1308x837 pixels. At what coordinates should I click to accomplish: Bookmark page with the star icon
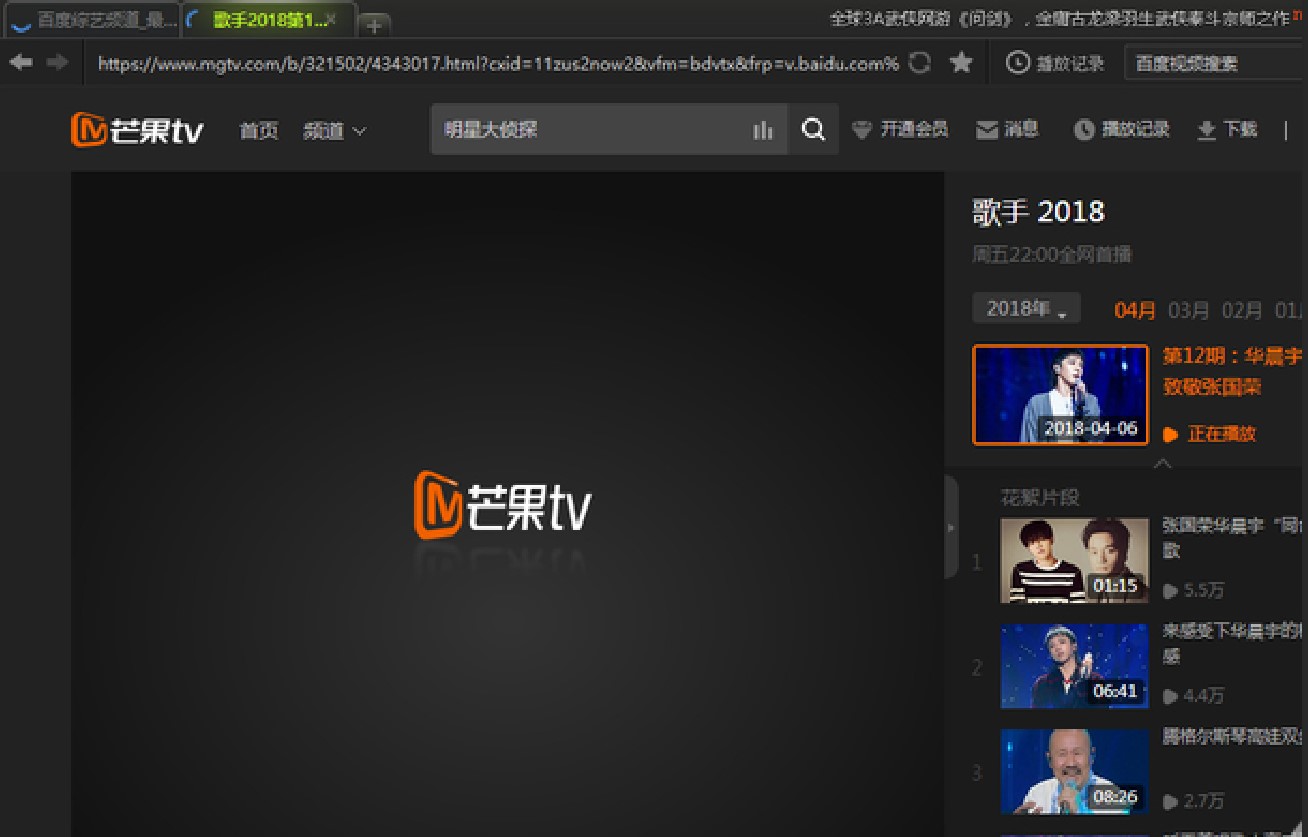(961, 63)
